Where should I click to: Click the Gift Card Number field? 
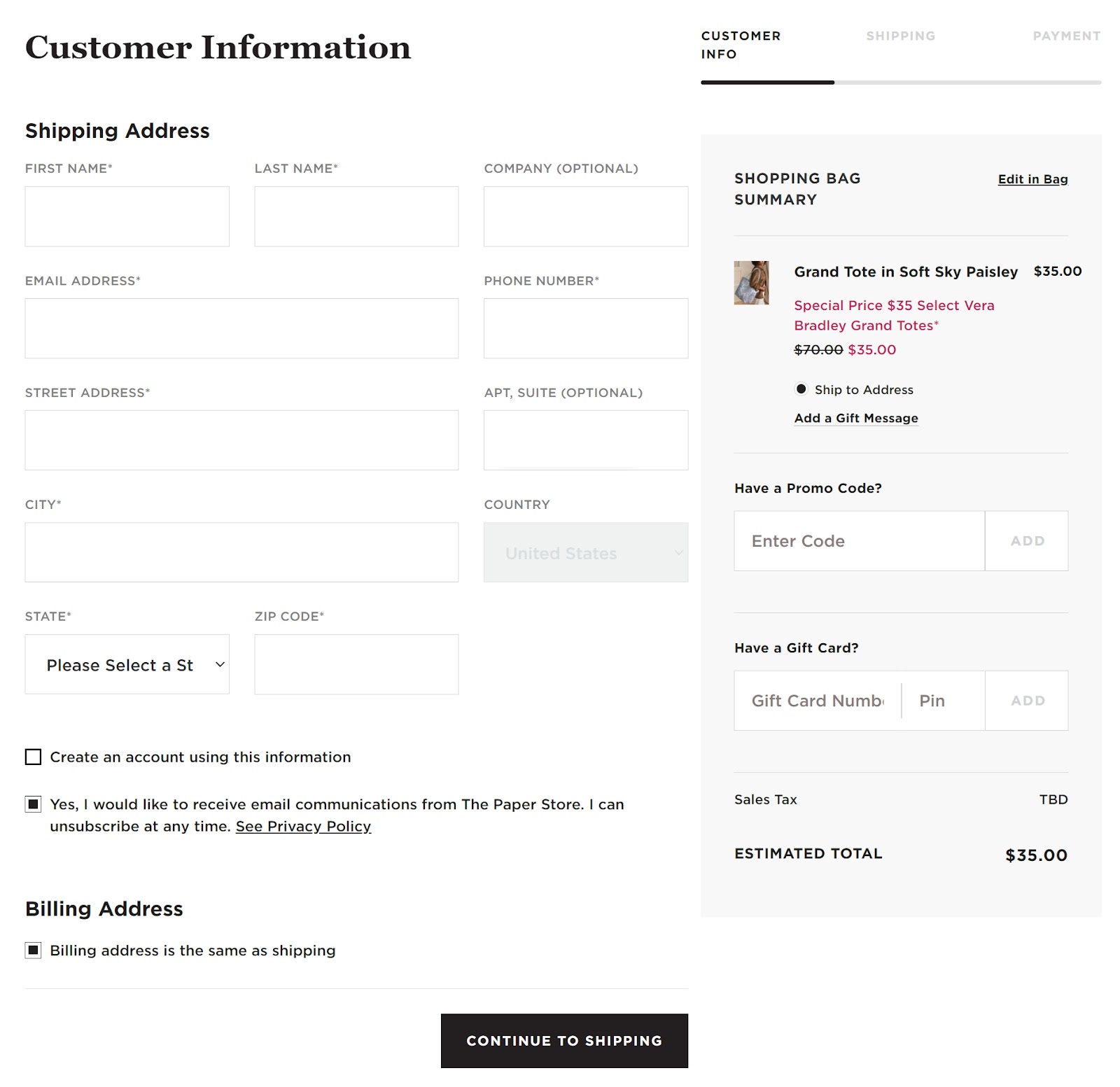point(815,700)
